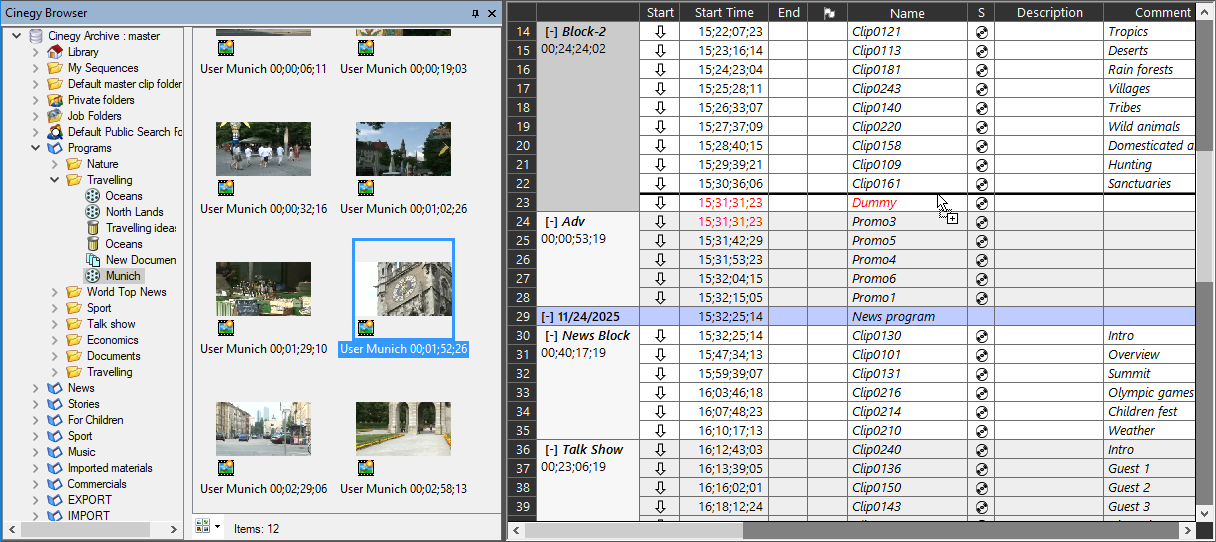Collapse the Block-2 group
The image size is (1216, 542).
click(551, 32)
